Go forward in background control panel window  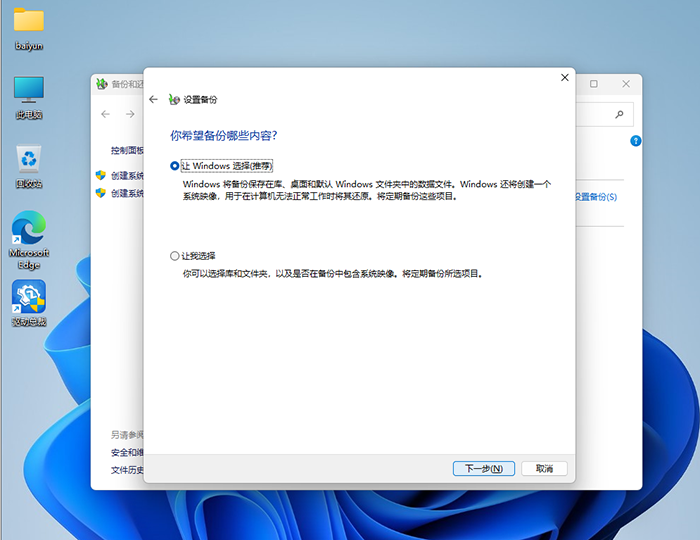pos(130,114)
